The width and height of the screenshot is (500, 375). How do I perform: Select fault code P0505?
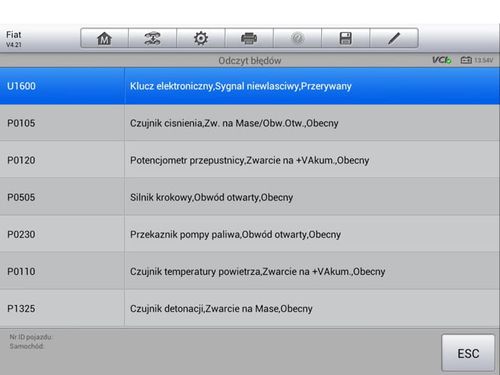point(21,197)
